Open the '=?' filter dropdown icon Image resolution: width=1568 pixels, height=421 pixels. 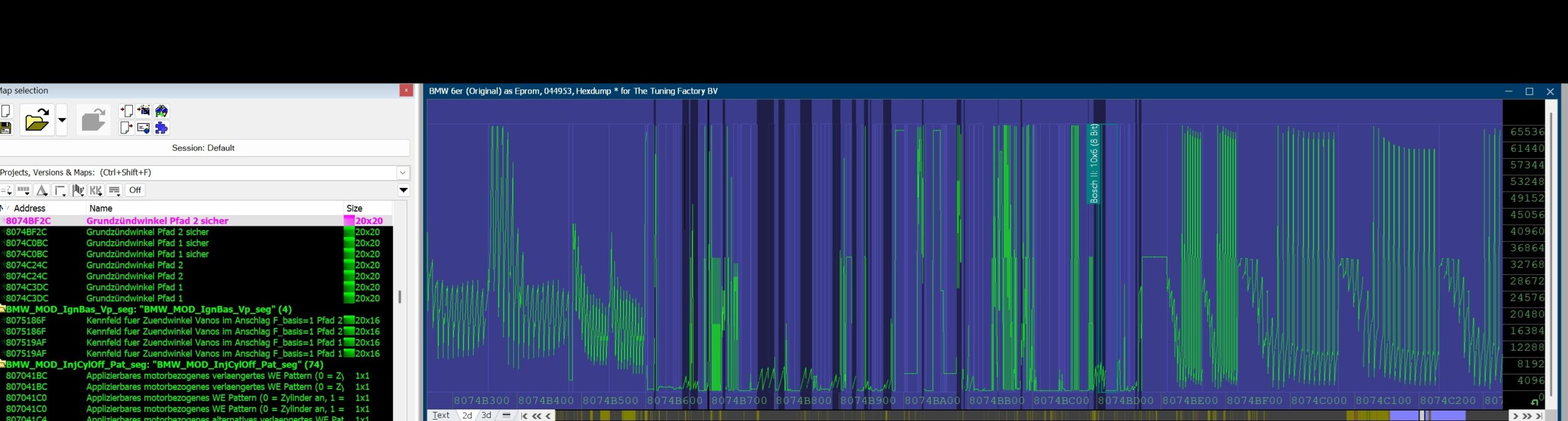(x=6, y=190)
